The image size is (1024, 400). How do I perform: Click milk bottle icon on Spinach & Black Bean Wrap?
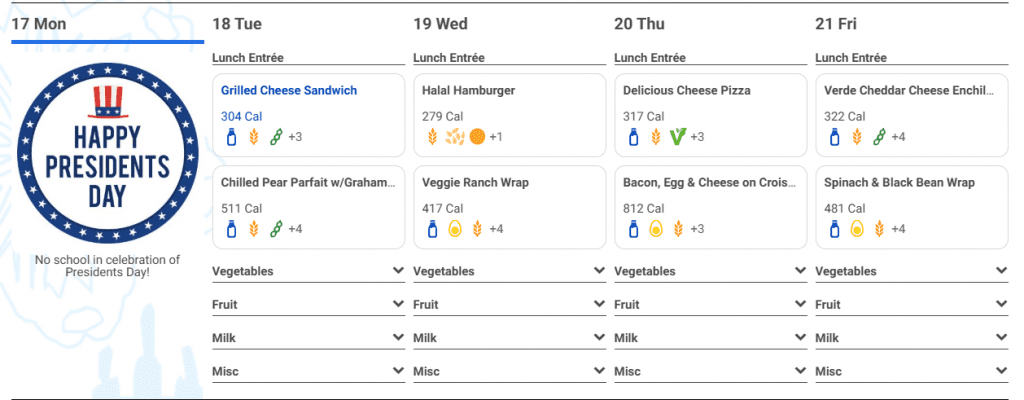[x=834, y=229]
